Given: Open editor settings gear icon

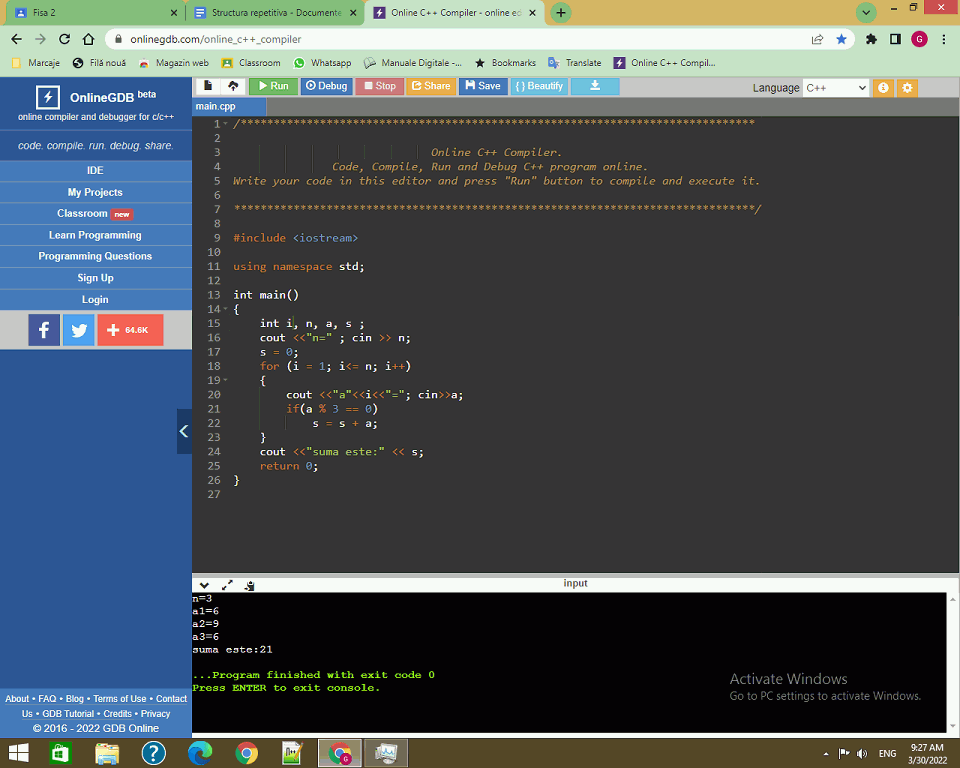Looking at the screenshot, I should click(x=907, y=88).
